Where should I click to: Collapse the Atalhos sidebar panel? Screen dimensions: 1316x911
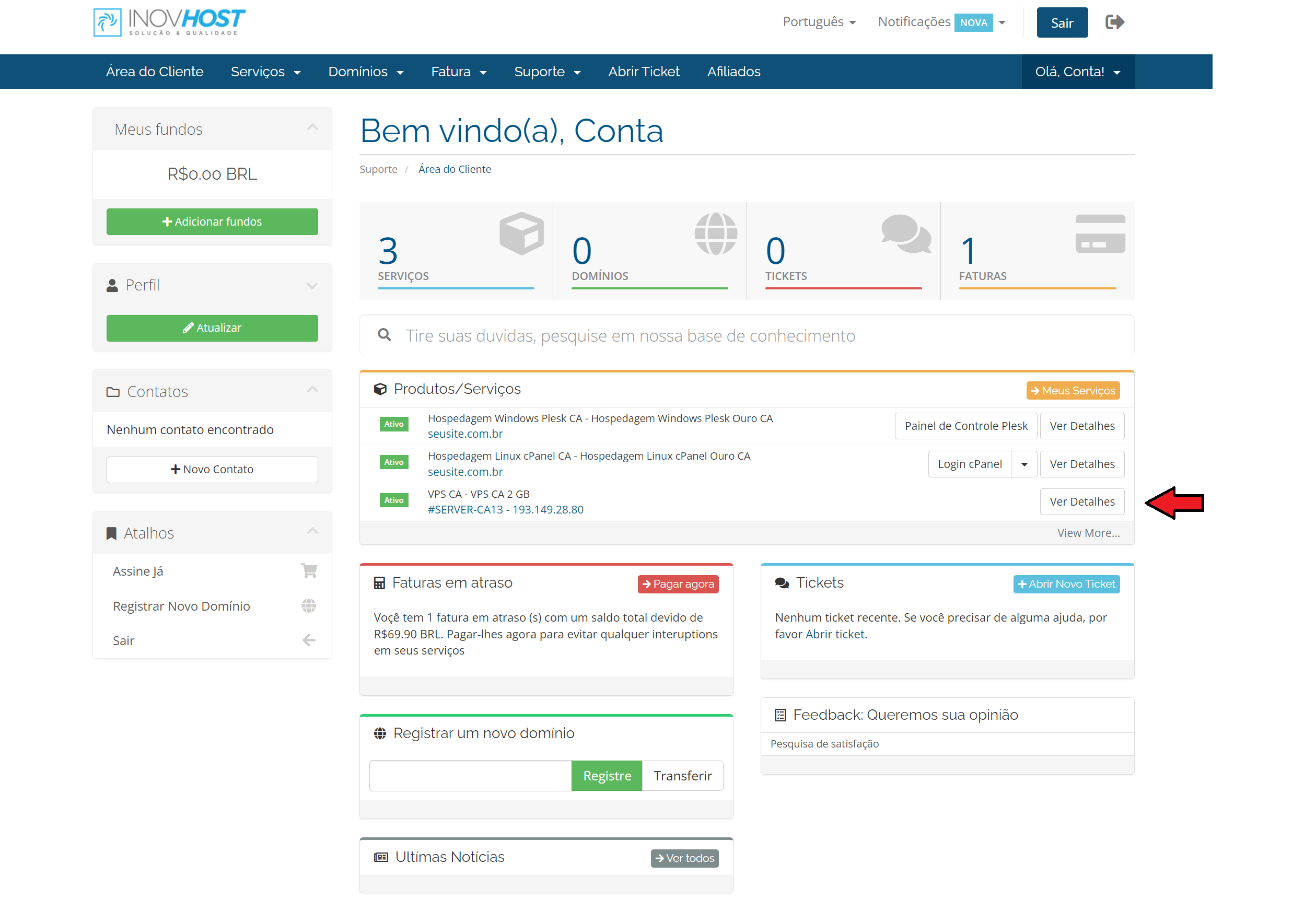[x=312, y=531]
